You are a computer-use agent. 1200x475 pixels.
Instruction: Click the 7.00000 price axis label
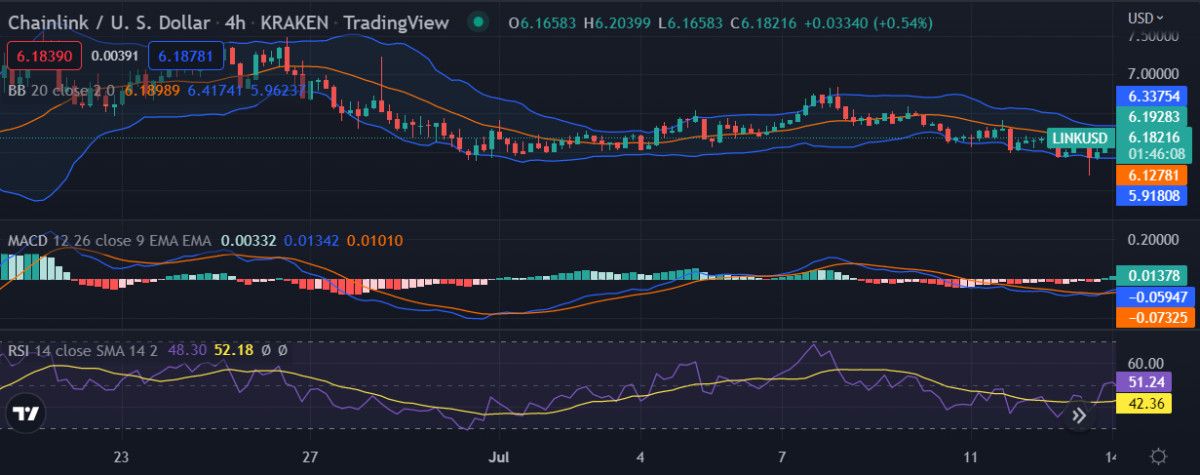(x=1154, y=73)
